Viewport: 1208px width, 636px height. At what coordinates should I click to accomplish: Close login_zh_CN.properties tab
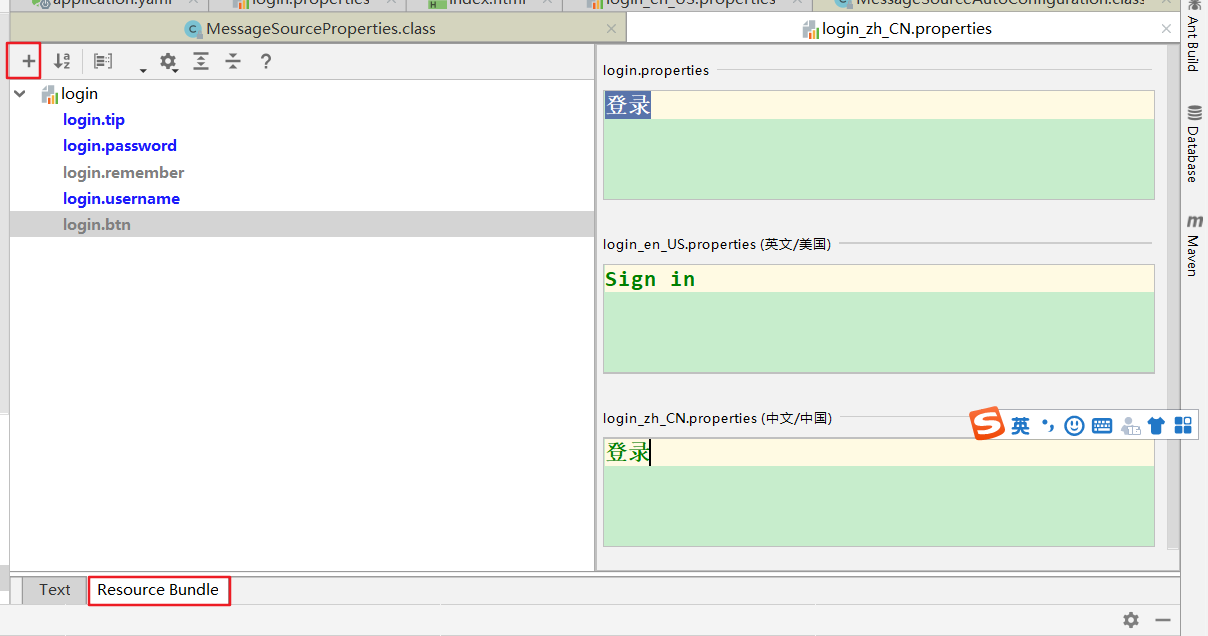[1166, 29]
